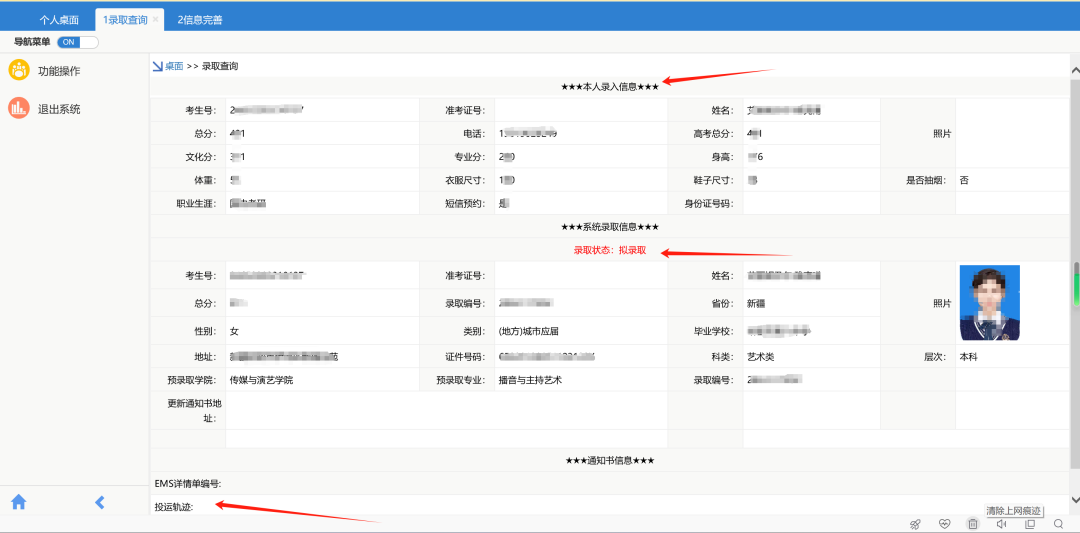Go home via the blue house icon

[18, 502]
